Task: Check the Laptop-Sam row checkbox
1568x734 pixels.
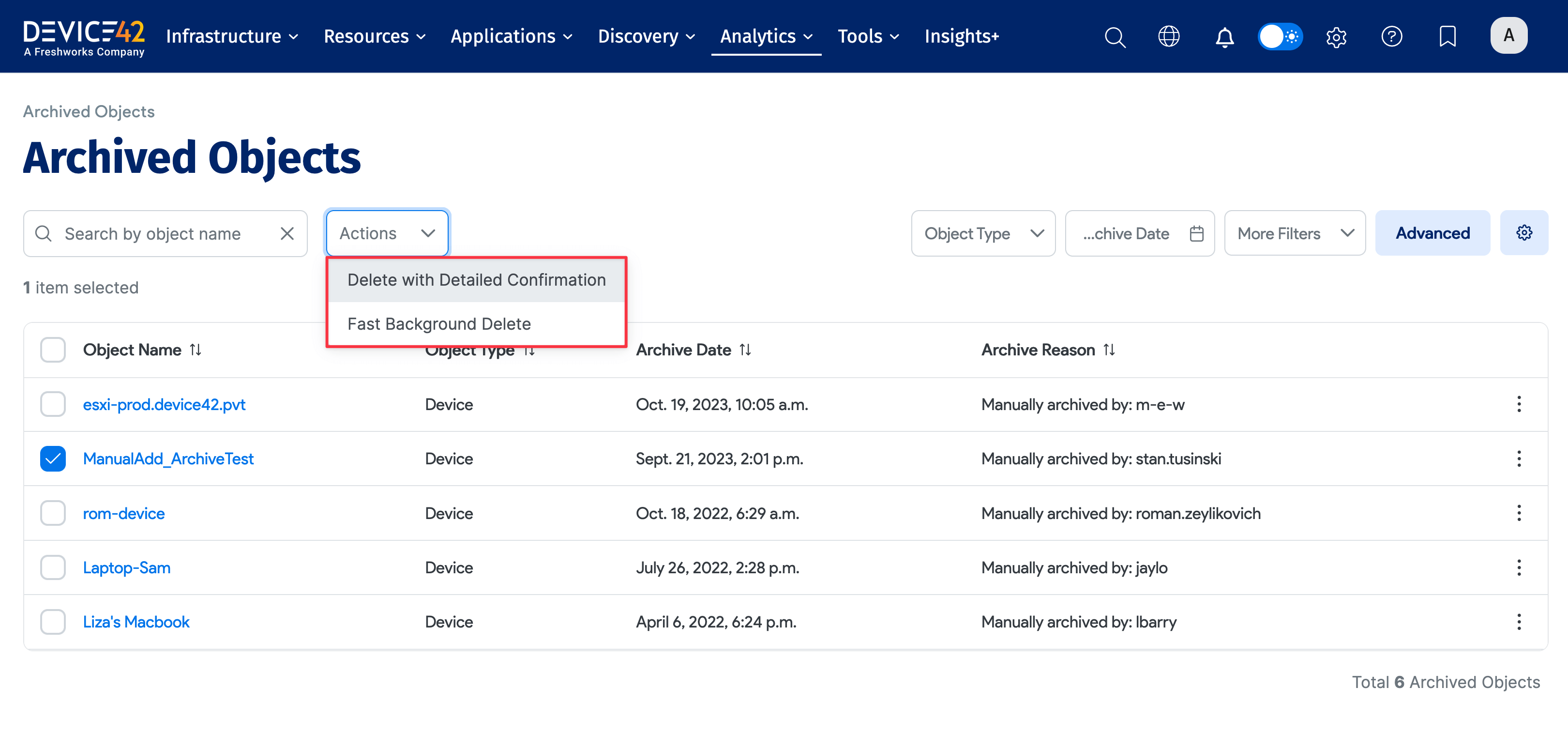Action: tap(53, 567)
